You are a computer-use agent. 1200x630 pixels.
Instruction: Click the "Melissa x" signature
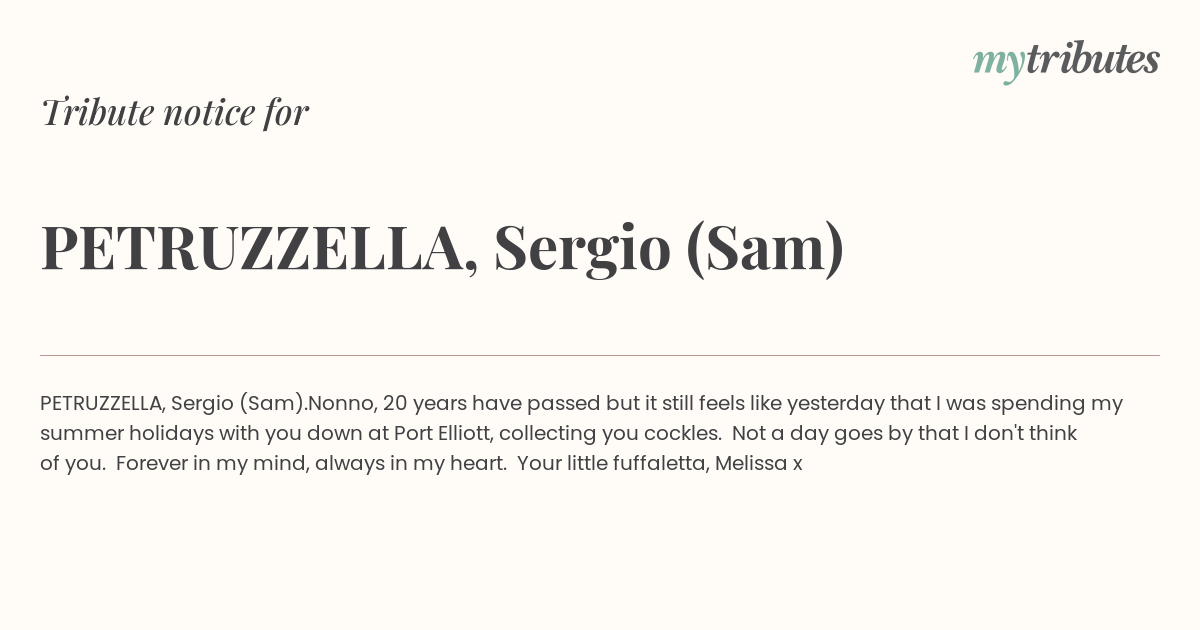point(759,463)
